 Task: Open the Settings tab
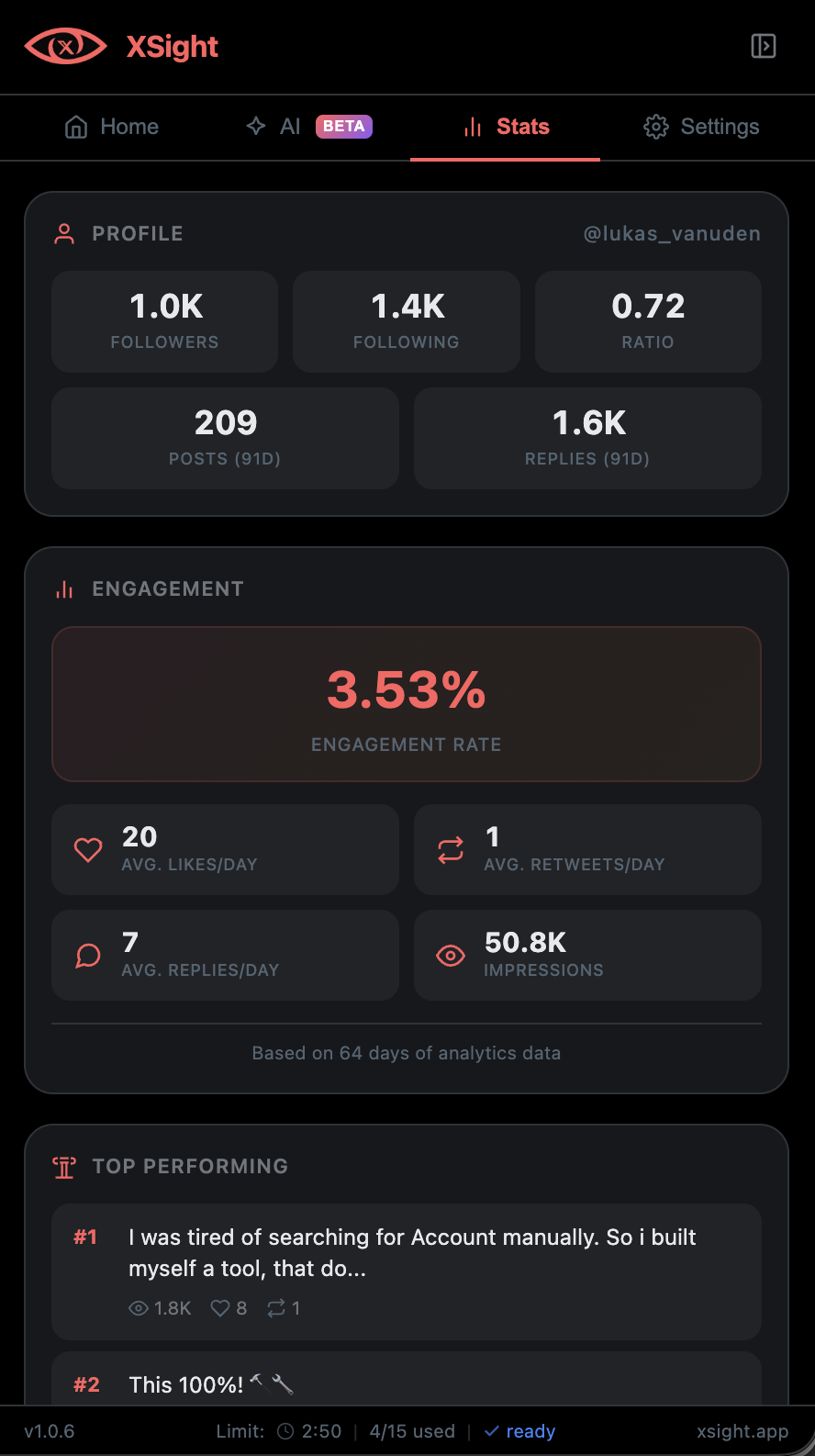click(x=700, y=127)
